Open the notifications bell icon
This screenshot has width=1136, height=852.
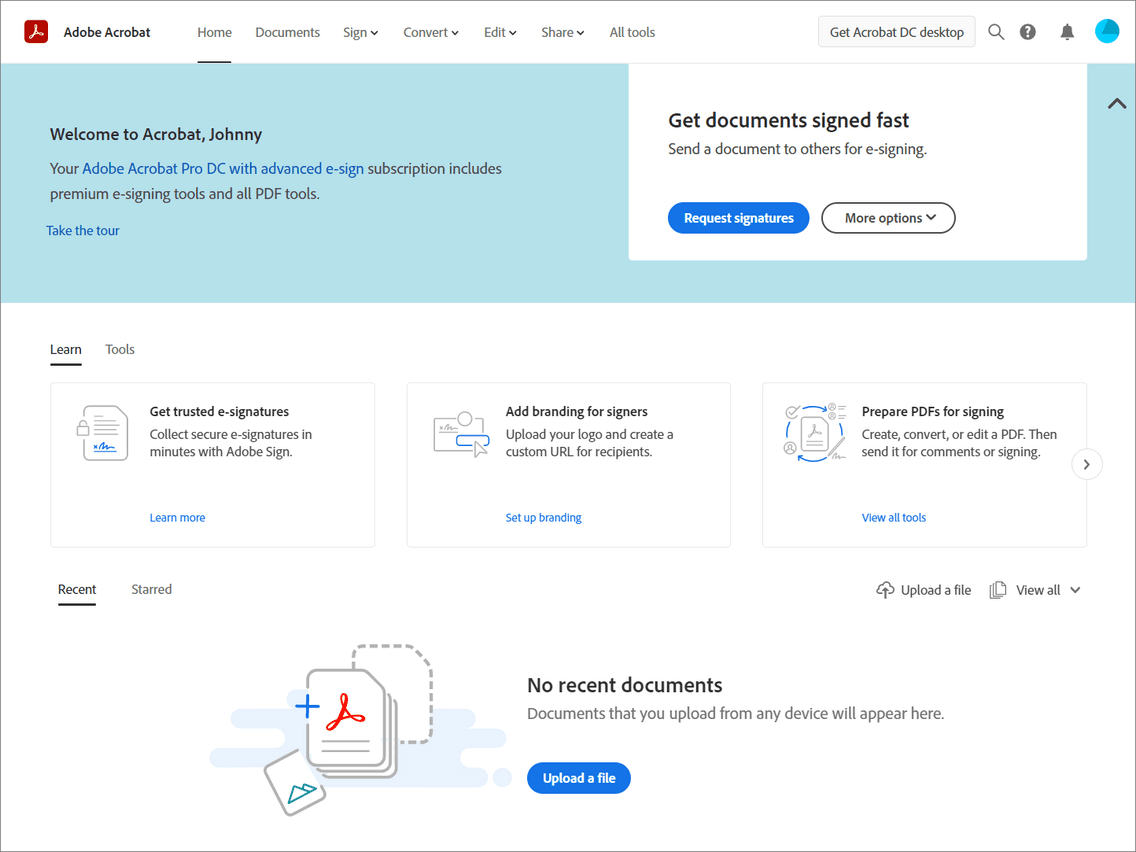(1066, 31)
